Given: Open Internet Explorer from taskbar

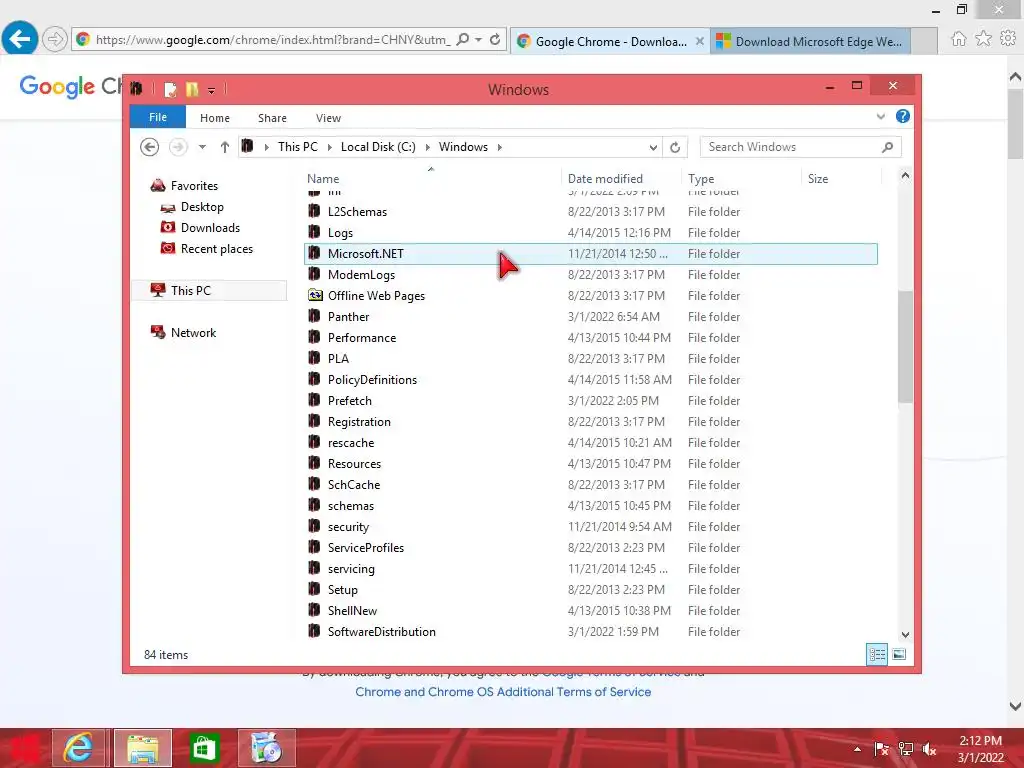Looking at the screenshot, I should 78,748.
